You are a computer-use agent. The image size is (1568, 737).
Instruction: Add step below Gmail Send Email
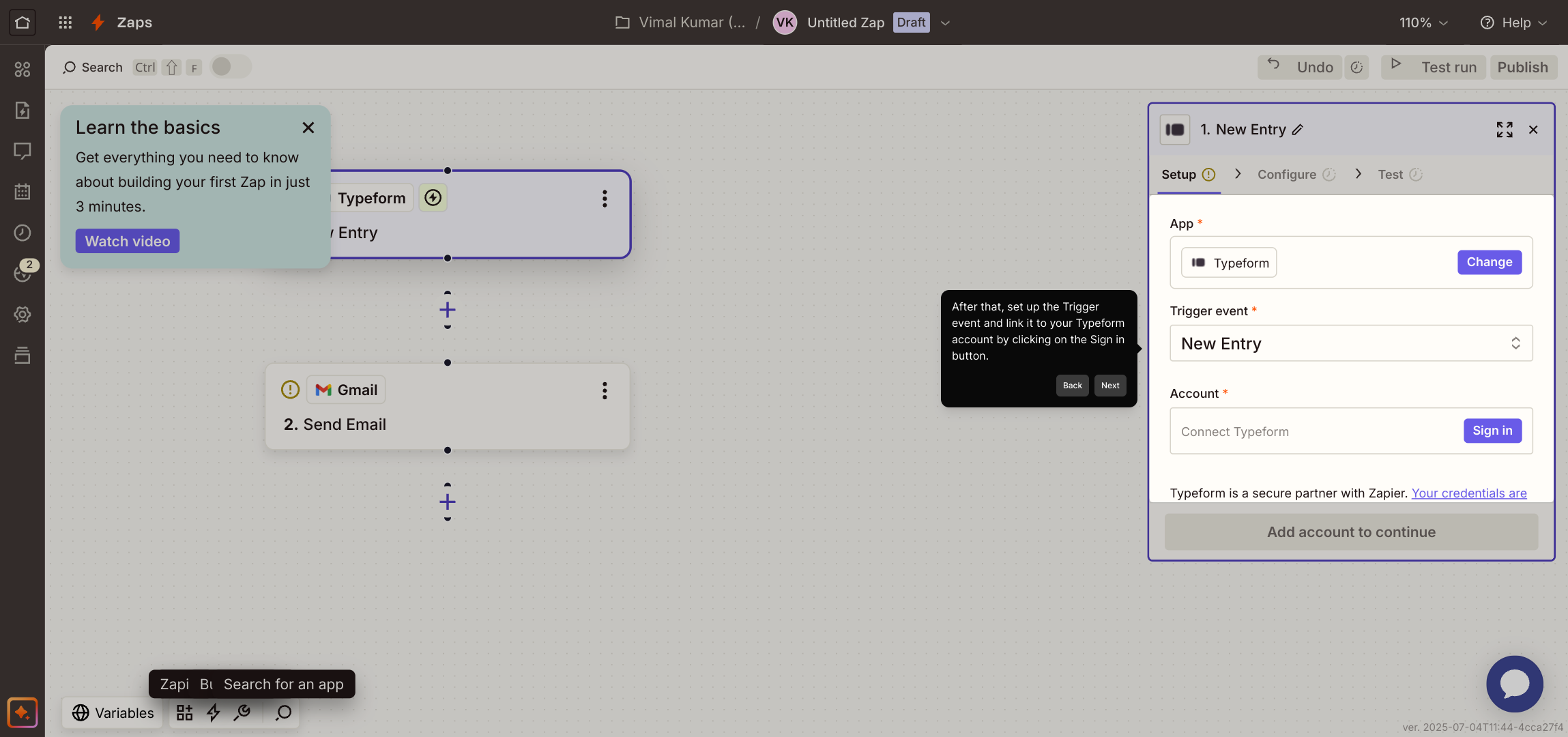click(448, 502)
